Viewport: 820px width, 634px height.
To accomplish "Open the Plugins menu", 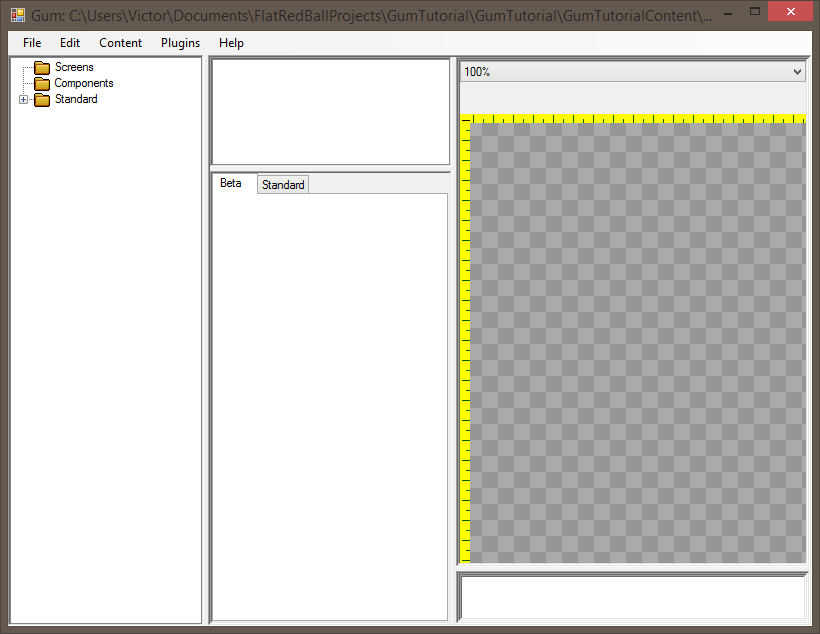I will (x=180, y=43).
